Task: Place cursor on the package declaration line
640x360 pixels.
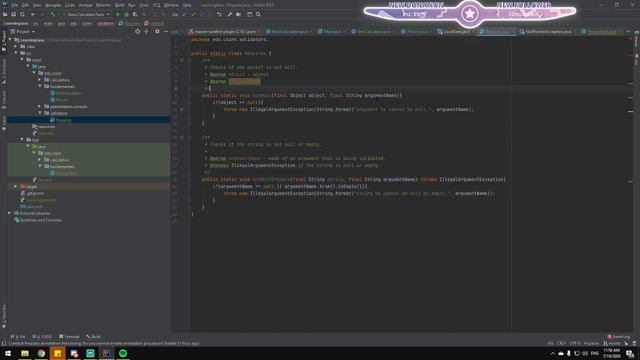Action: pos(229,40)
